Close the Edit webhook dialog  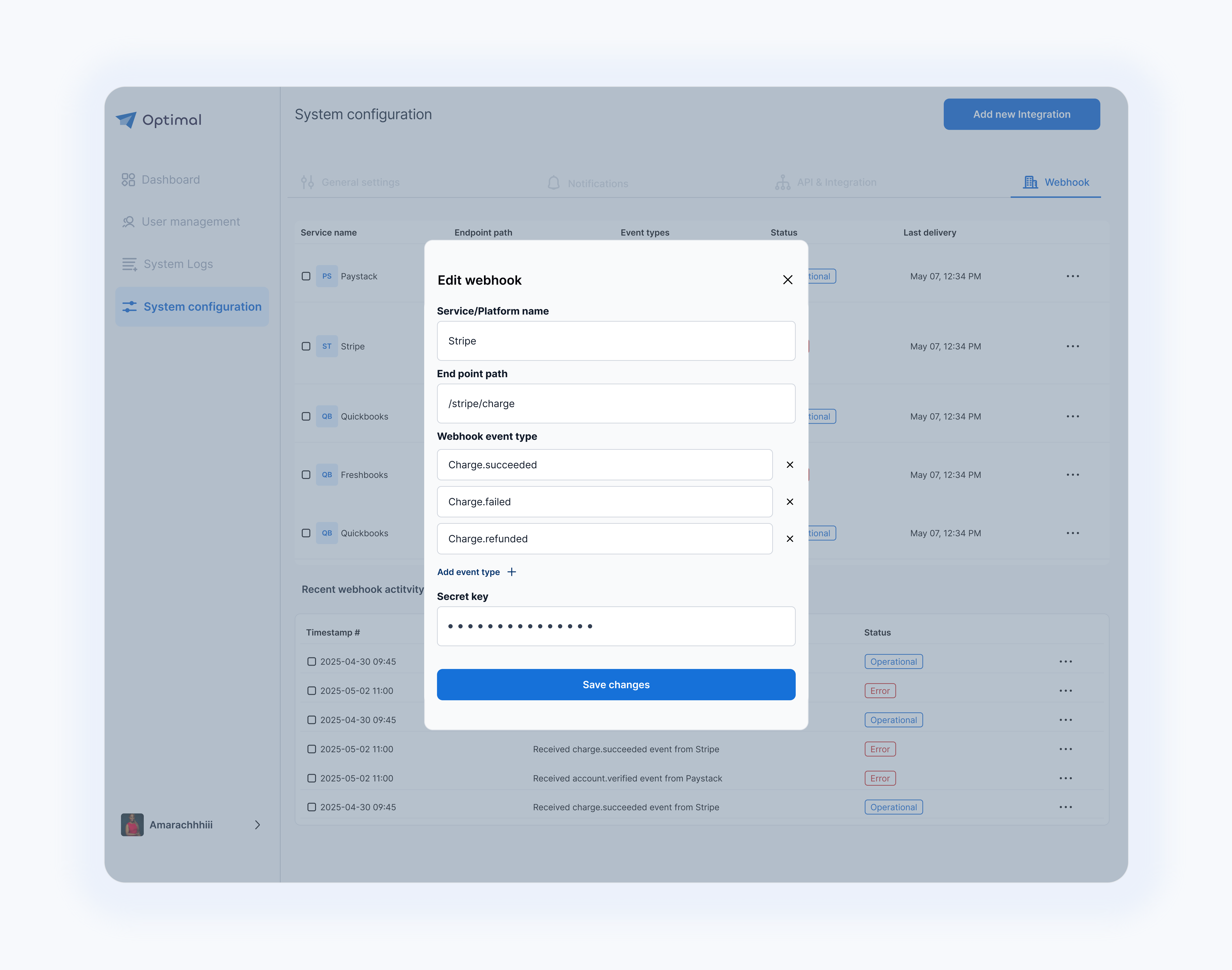pos(787,279)
